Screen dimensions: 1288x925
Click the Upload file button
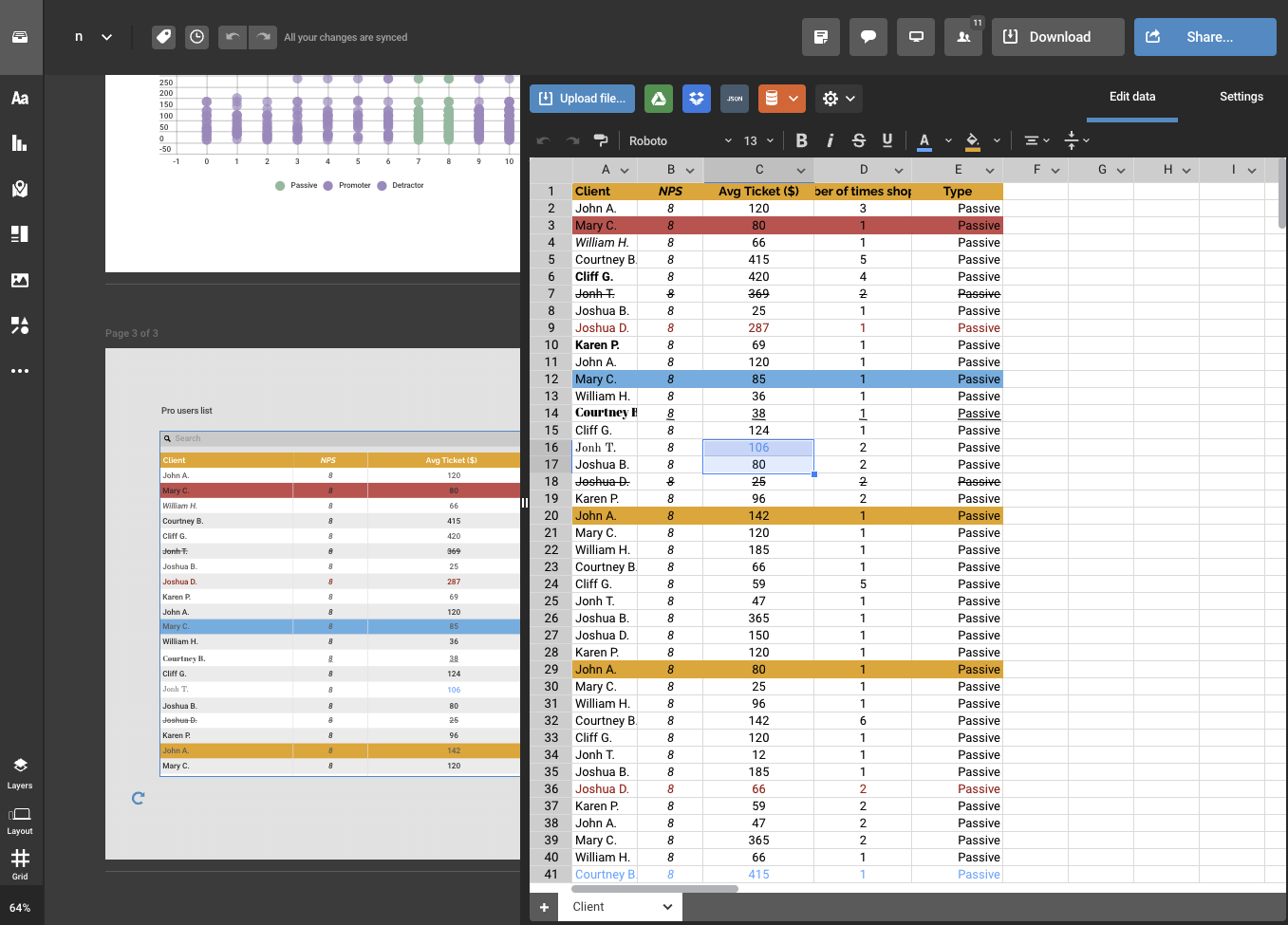pyautogui.click(x=582, y=98)
